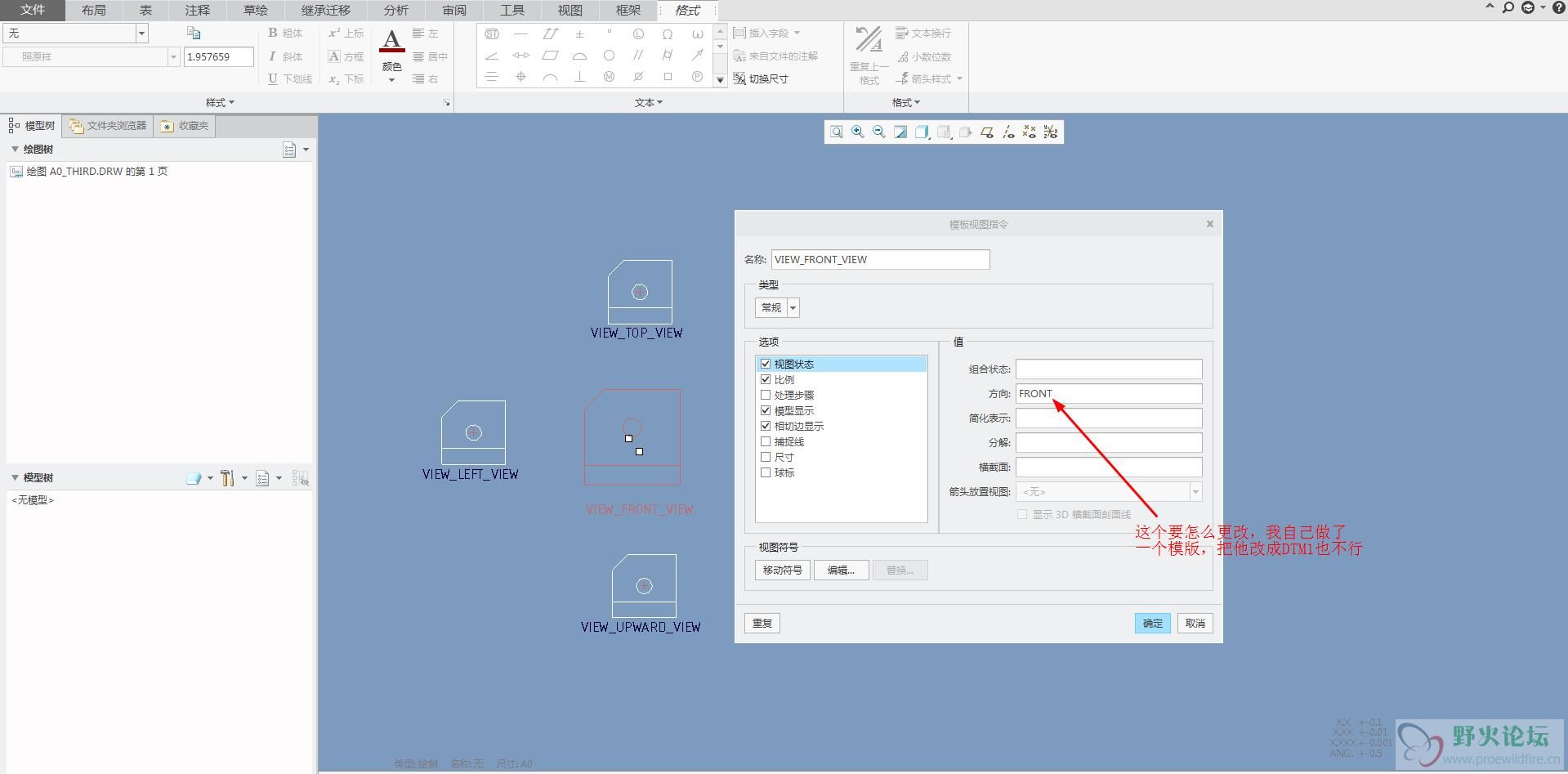The image size is (1568, 774).
Task: Toggle coordinate system display icon
Action: [1051, 132]
